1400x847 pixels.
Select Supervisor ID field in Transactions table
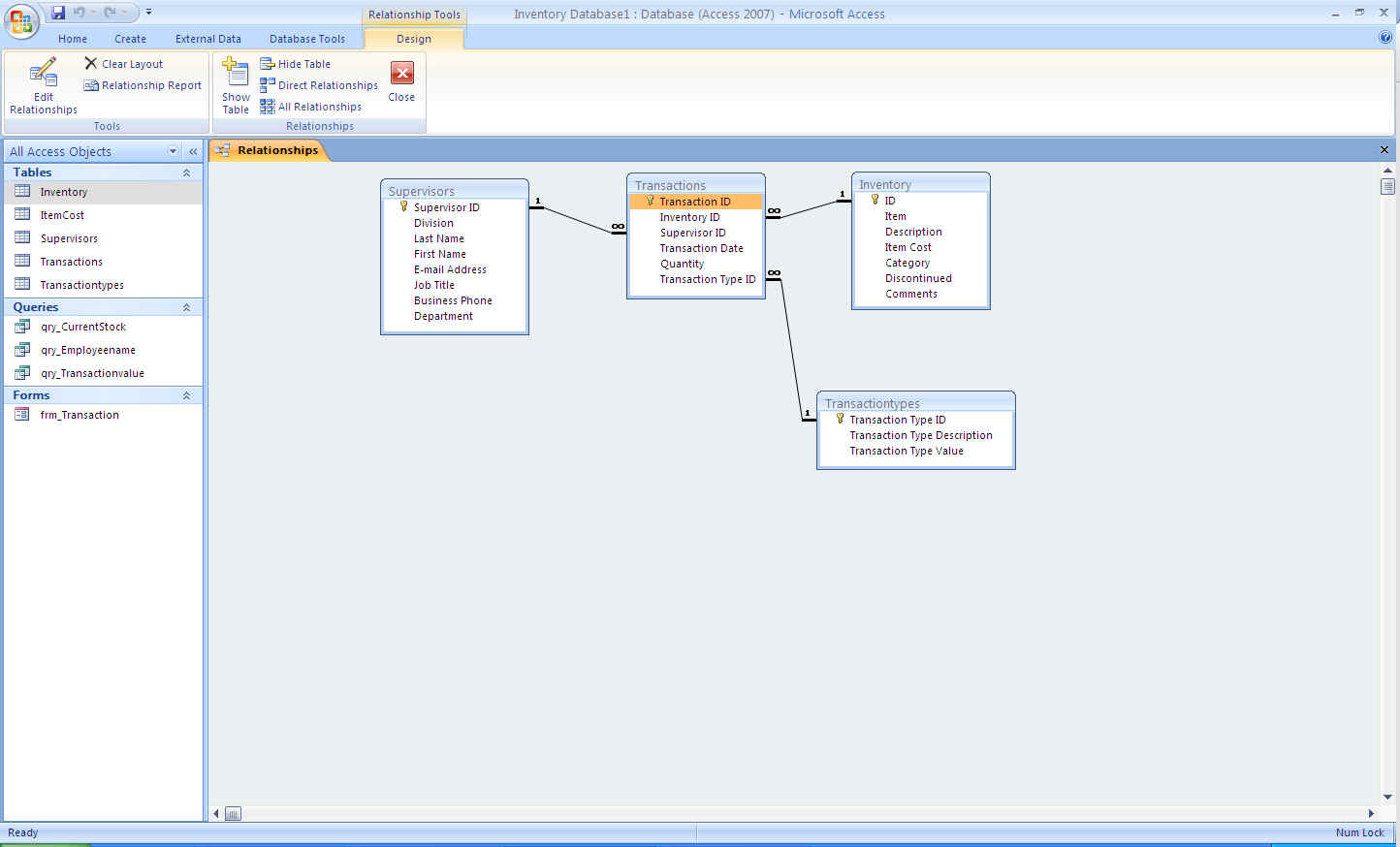695,233
